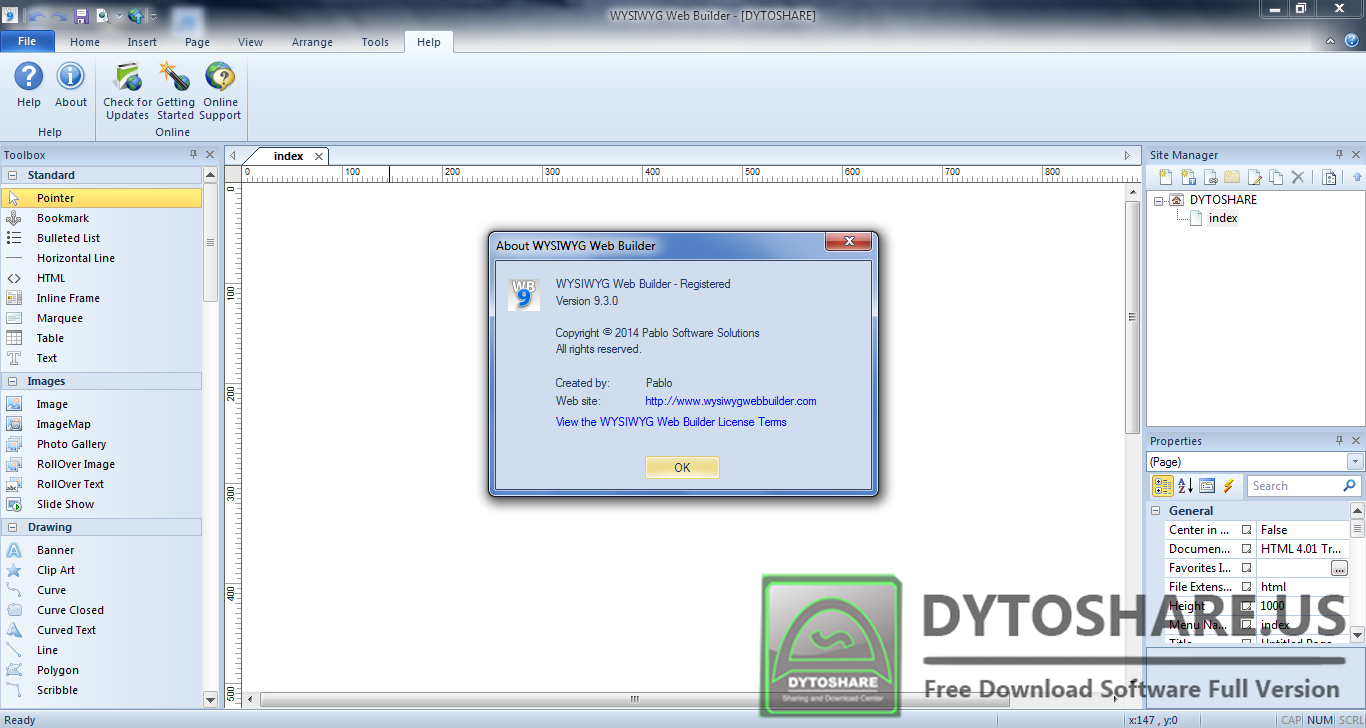Switch to the Tools ribbon tab
This screenshot has height=728, width=1366.
(x=375, y=42)
